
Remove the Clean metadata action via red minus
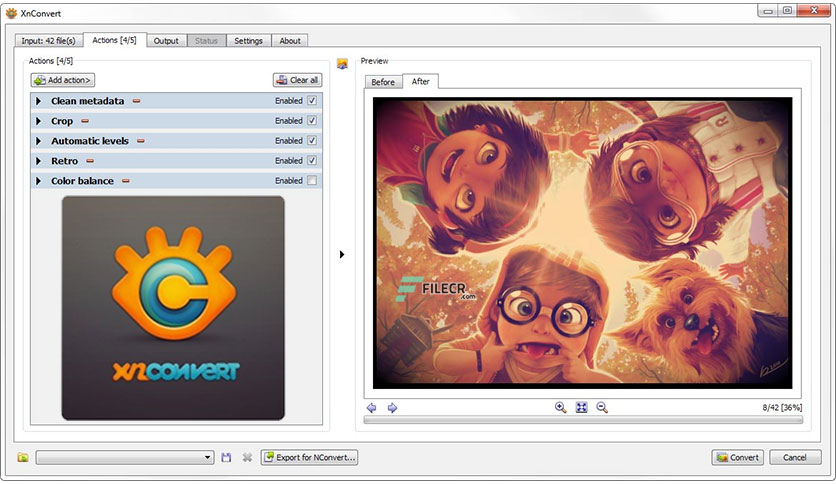pos(136,101)
